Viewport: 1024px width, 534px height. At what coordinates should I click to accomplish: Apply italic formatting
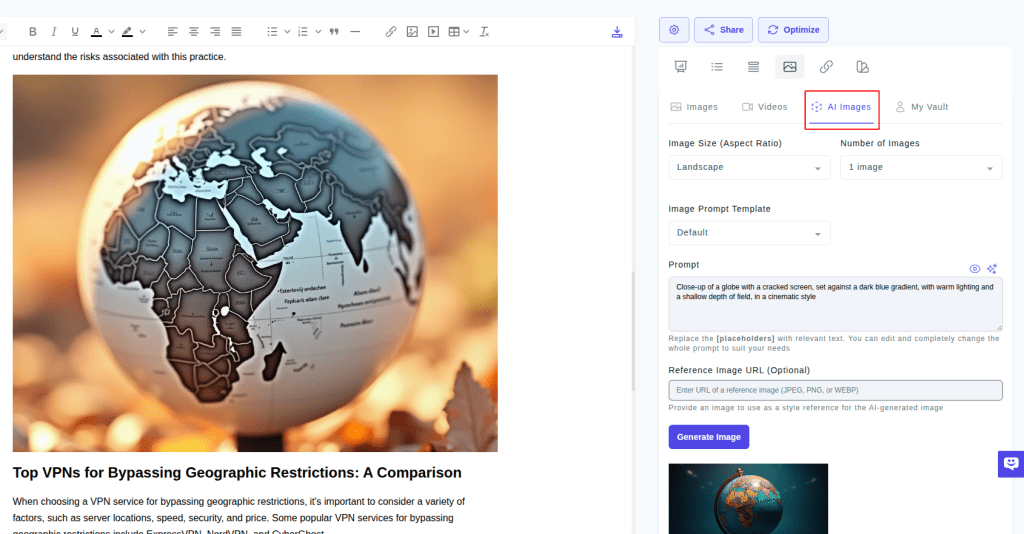53,32
